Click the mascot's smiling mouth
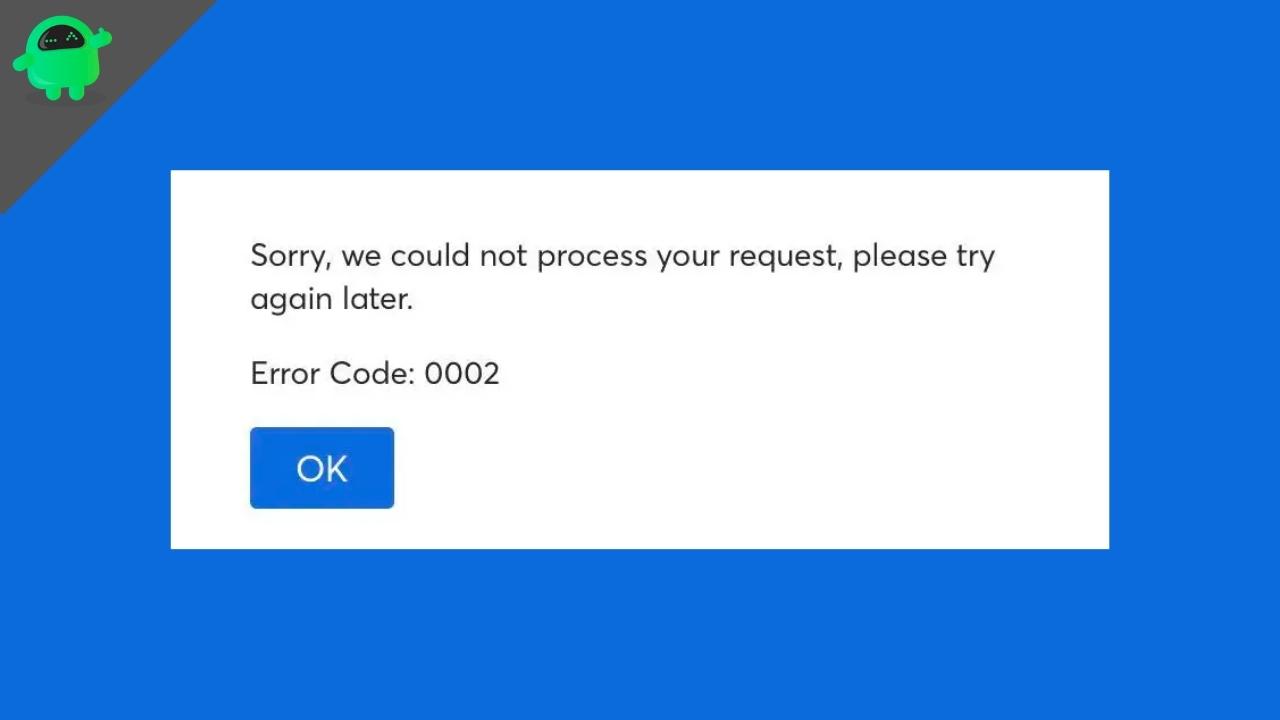 coord(51,41)
